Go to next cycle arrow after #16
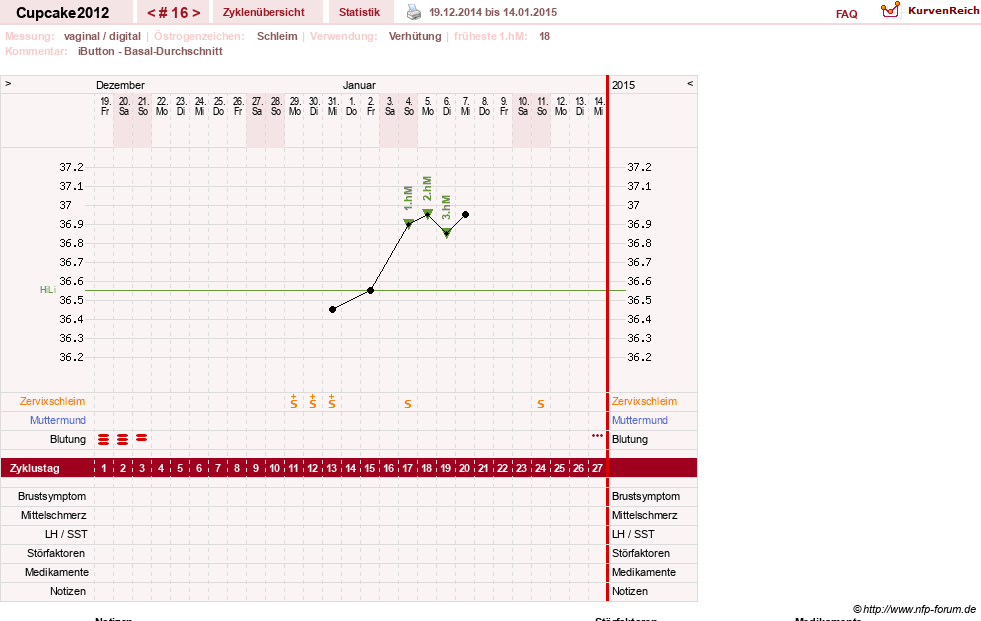The width and height of the screenshot is (981, 621). coord(196,13)
